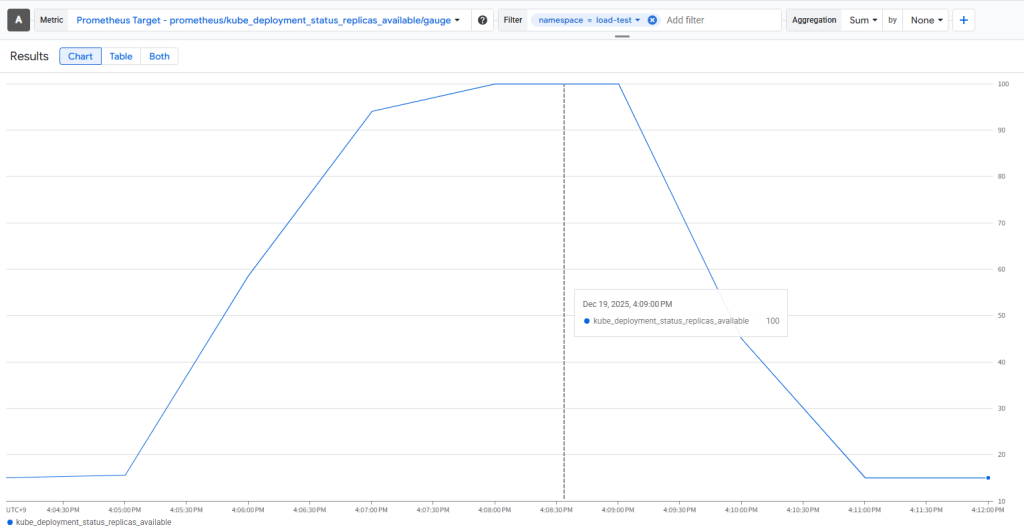Click the last data point on the line
Image resolution: width=1024 pixels, height=529 pixels.
click(x=988, y=478)
